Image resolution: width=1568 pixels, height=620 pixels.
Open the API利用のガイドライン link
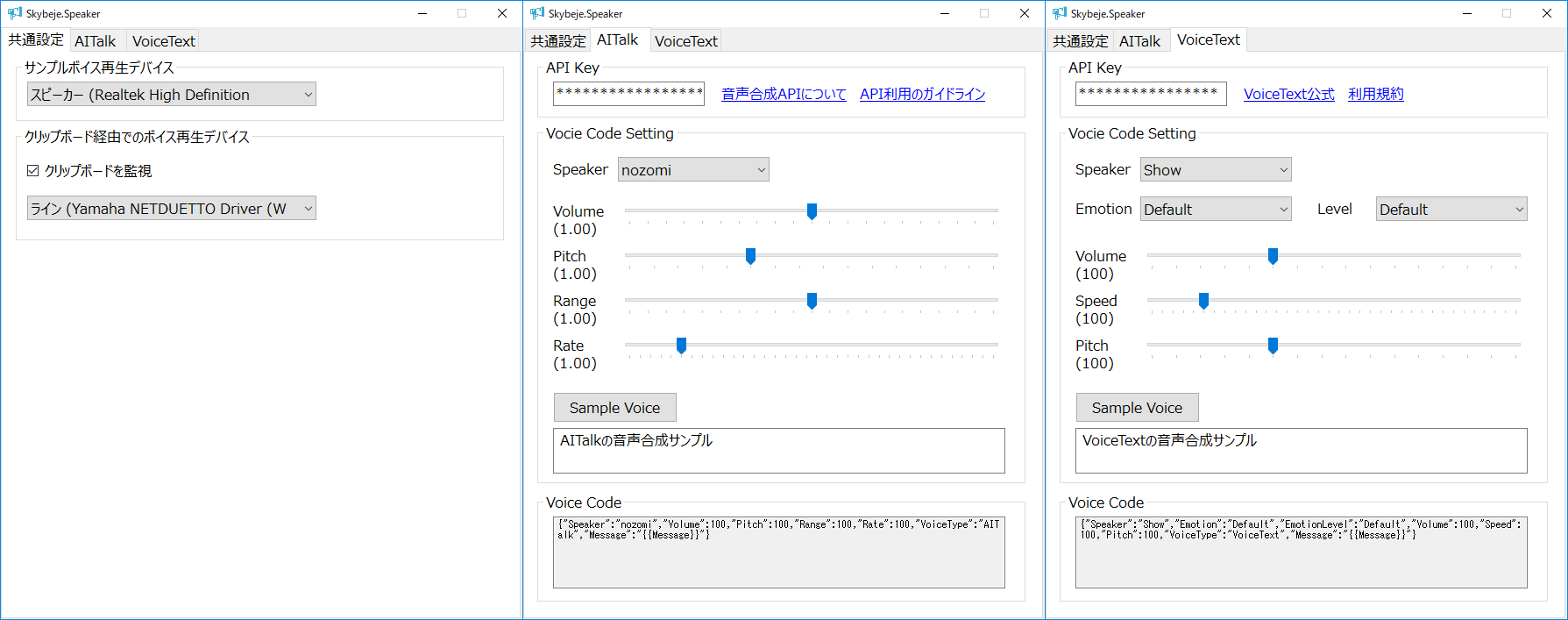(922, 94)
